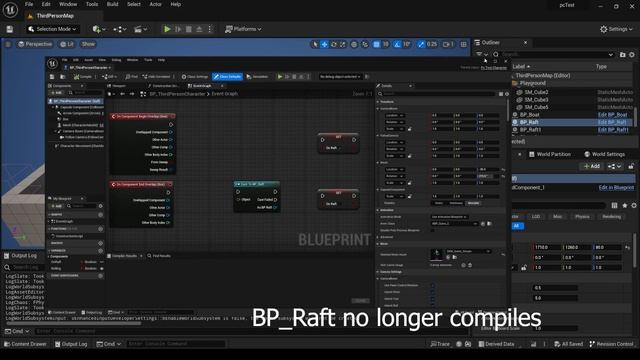Toggle grid snapping in viewport toolbar
The height and width of the screenshot is (360, 640).
tap(376, 44)
